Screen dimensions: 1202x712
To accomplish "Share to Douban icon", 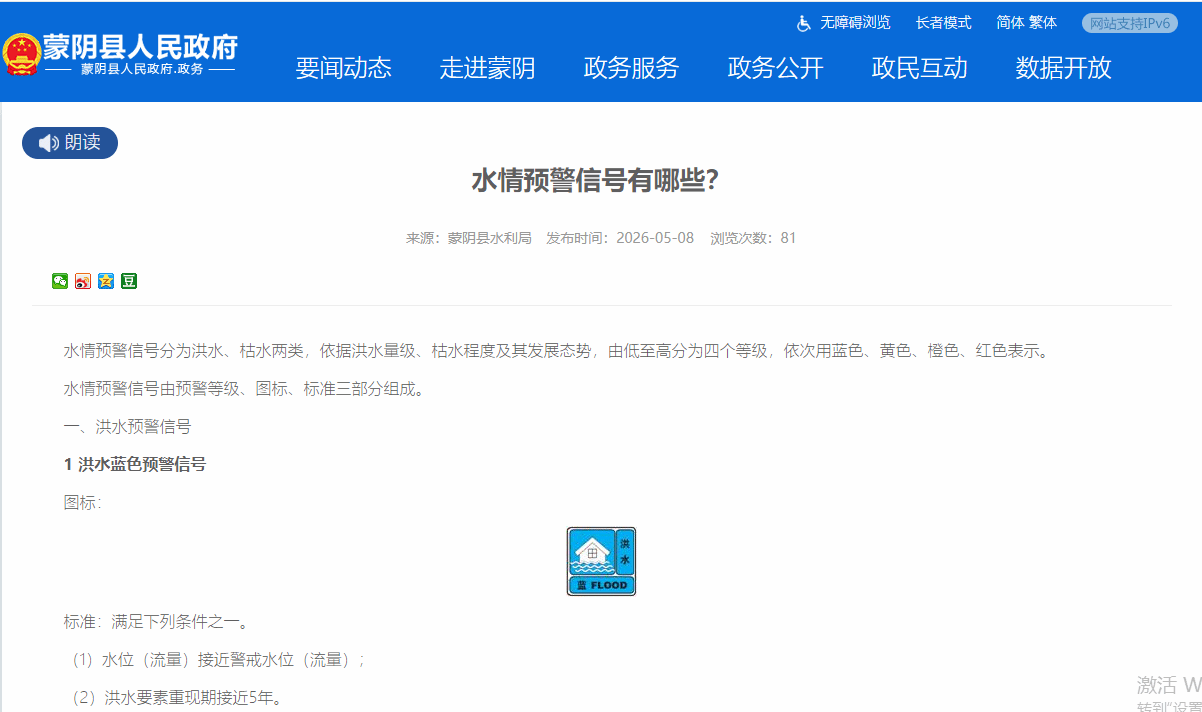I will click(129, 281).
